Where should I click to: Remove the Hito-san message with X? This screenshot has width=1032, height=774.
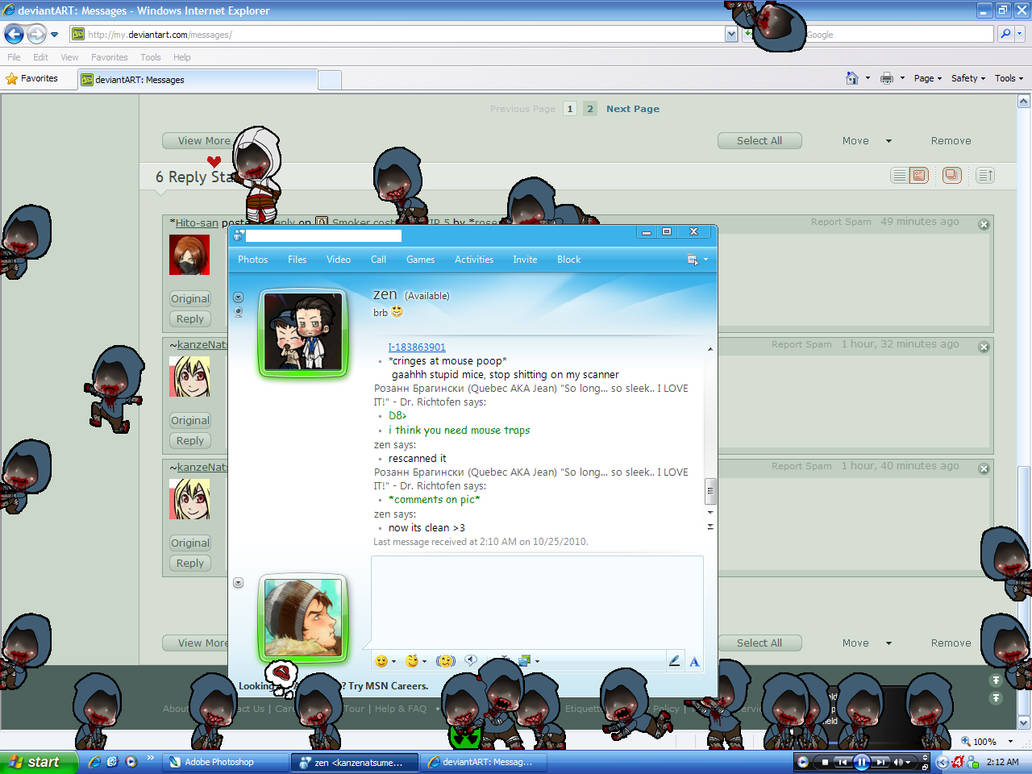click(x=983, y=224)
